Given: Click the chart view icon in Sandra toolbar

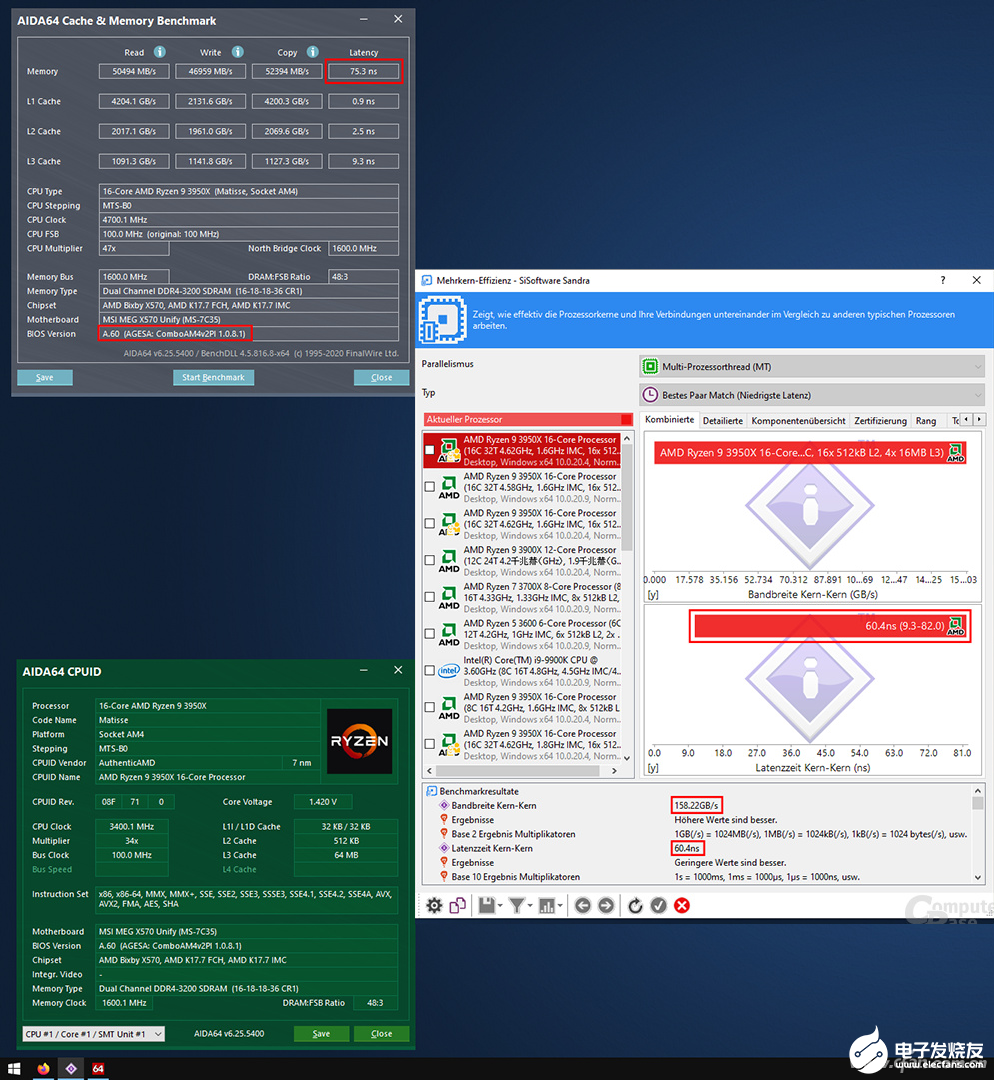Looking at the screenshot, I should click(547, 905).
